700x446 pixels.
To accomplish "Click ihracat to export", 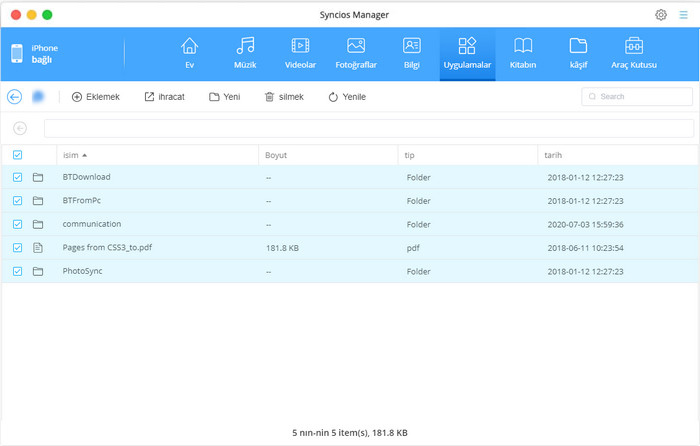I will tap(164, 97).
